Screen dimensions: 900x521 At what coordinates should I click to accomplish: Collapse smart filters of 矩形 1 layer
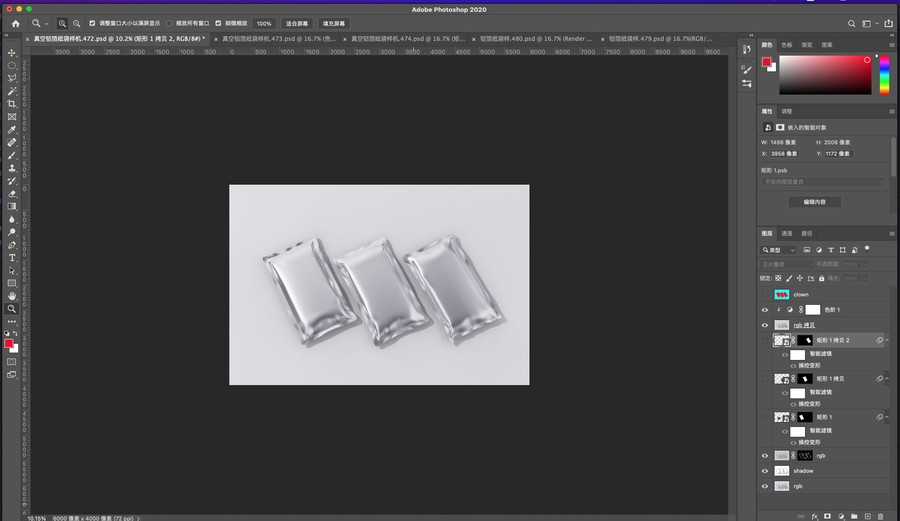(x=887, y=417)
